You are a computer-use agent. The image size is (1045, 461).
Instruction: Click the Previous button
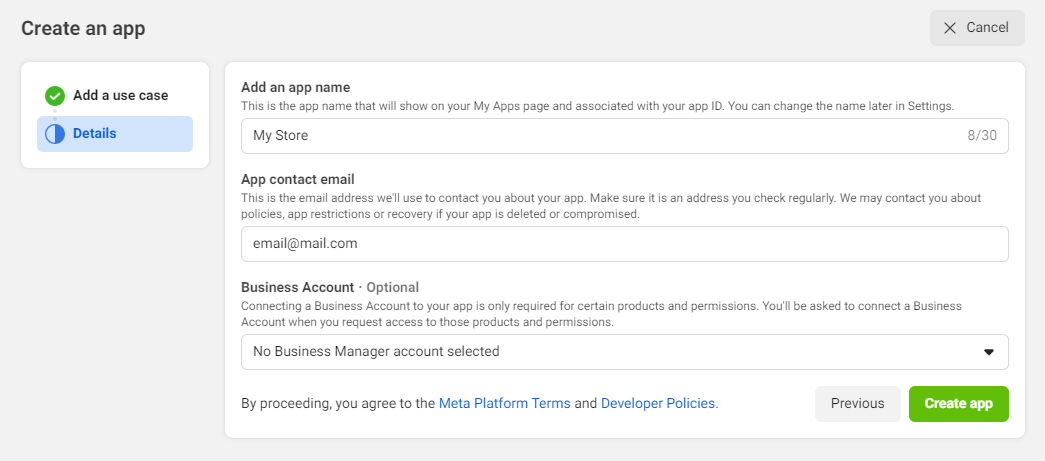click(857, 404)
